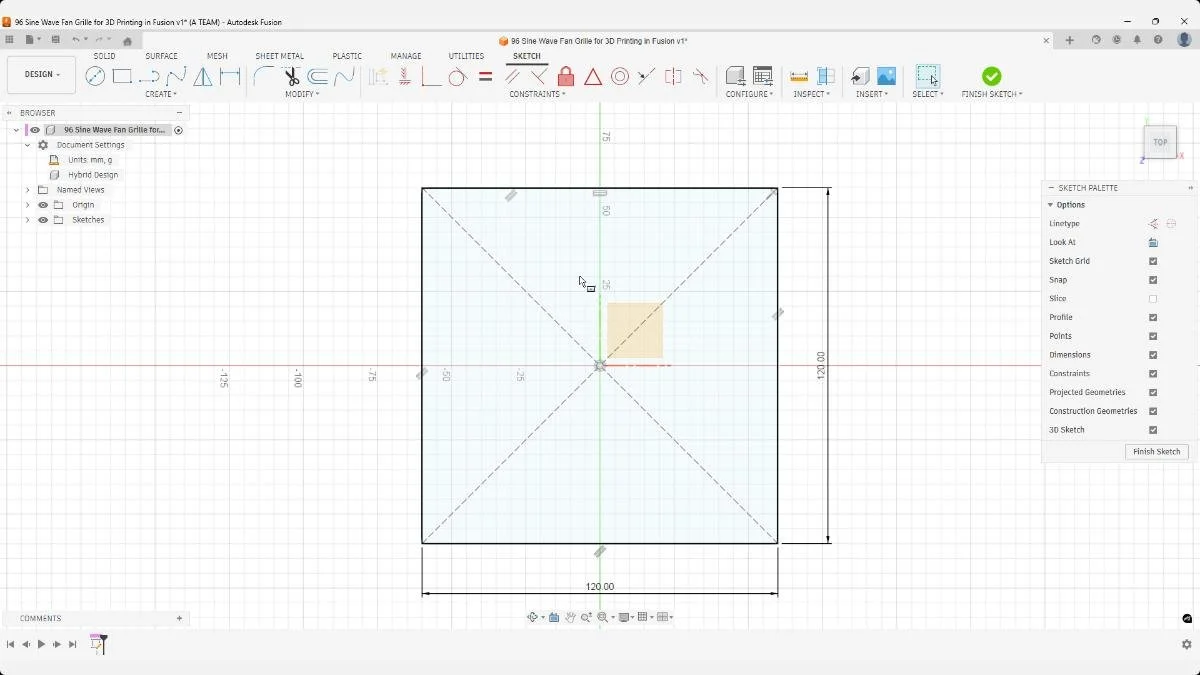Screen dimensions: 1200x675
Task: Switch to the SURFACE tab
Action: point(161,56)
